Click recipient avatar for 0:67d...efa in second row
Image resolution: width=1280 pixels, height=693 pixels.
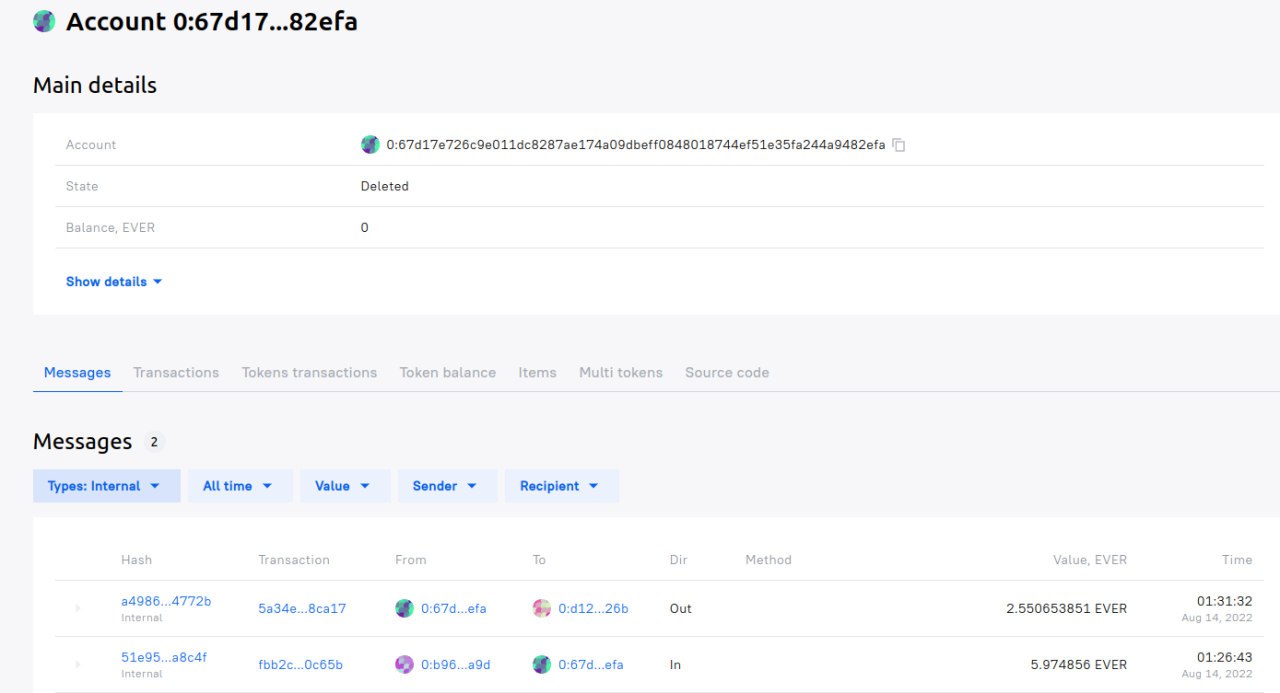[542, 664]
